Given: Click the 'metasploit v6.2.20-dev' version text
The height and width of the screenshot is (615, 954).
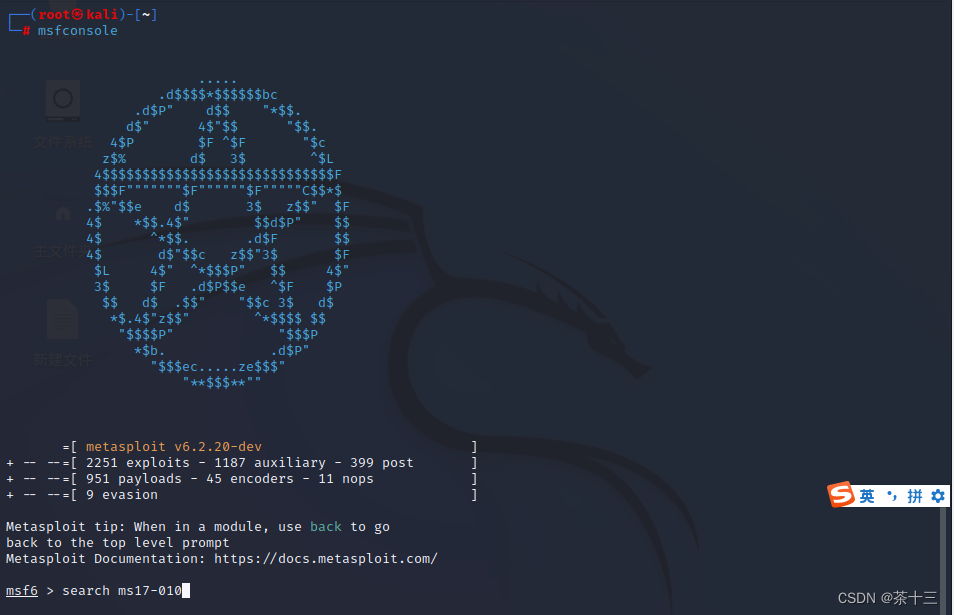Looking at the screenshot, I should (x=173, y=446).
